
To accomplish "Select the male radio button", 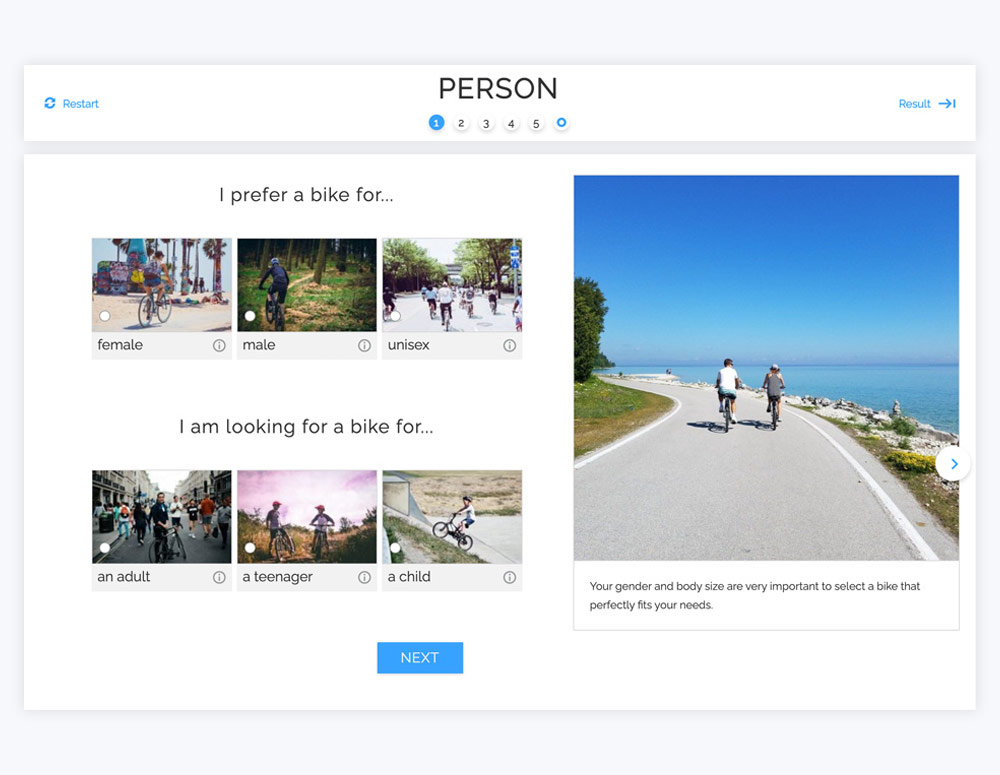I will point(250,316).
